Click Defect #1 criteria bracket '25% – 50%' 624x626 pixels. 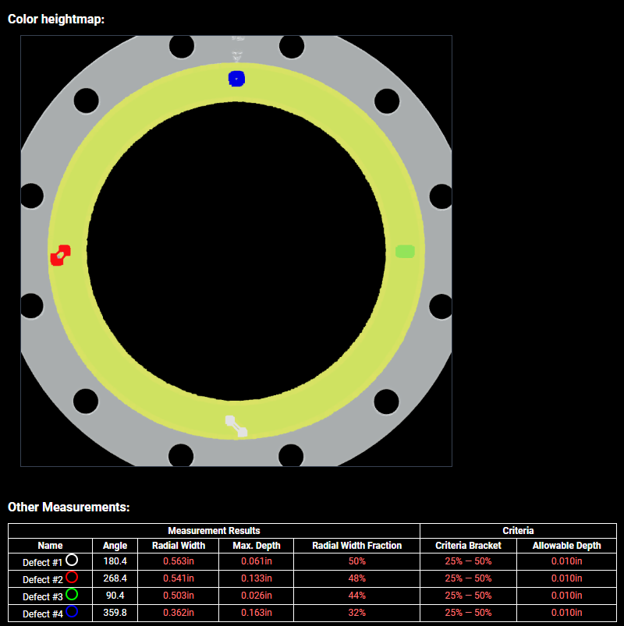pyautogui.click(x=468, y=561)
